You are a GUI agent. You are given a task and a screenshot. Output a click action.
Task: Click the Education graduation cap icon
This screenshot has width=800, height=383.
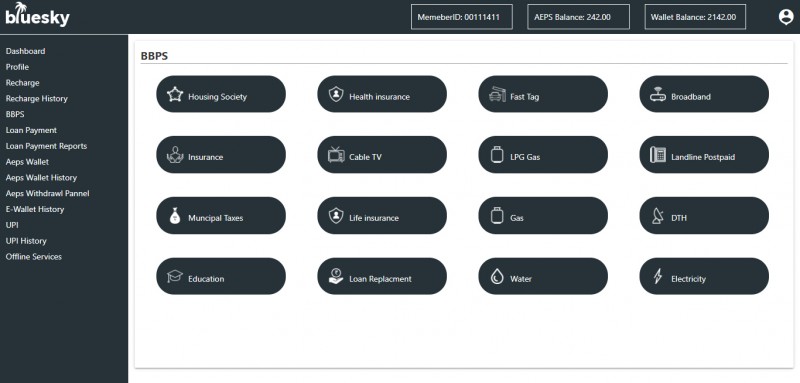[175, 276]
